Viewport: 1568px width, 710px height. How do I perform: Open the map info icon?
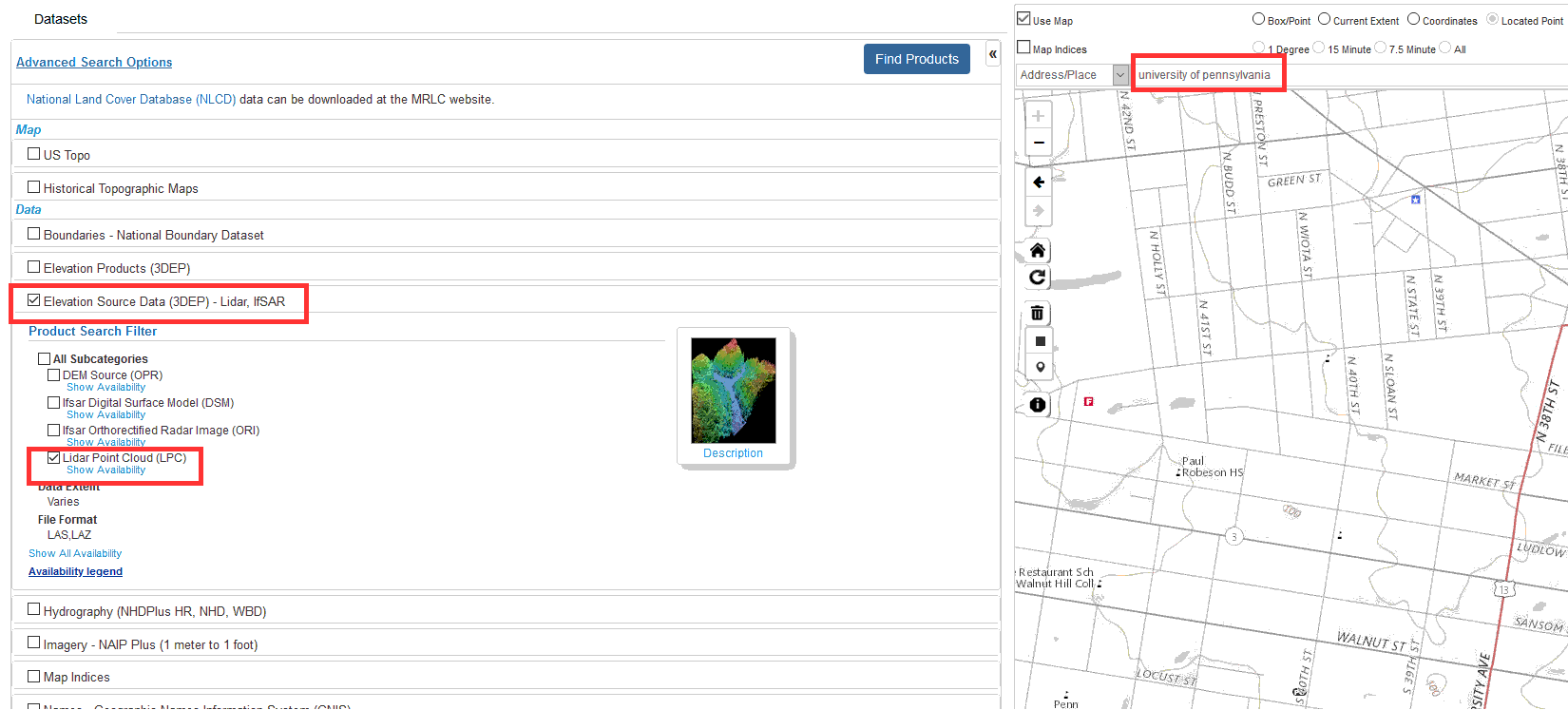pos(1038,405)
